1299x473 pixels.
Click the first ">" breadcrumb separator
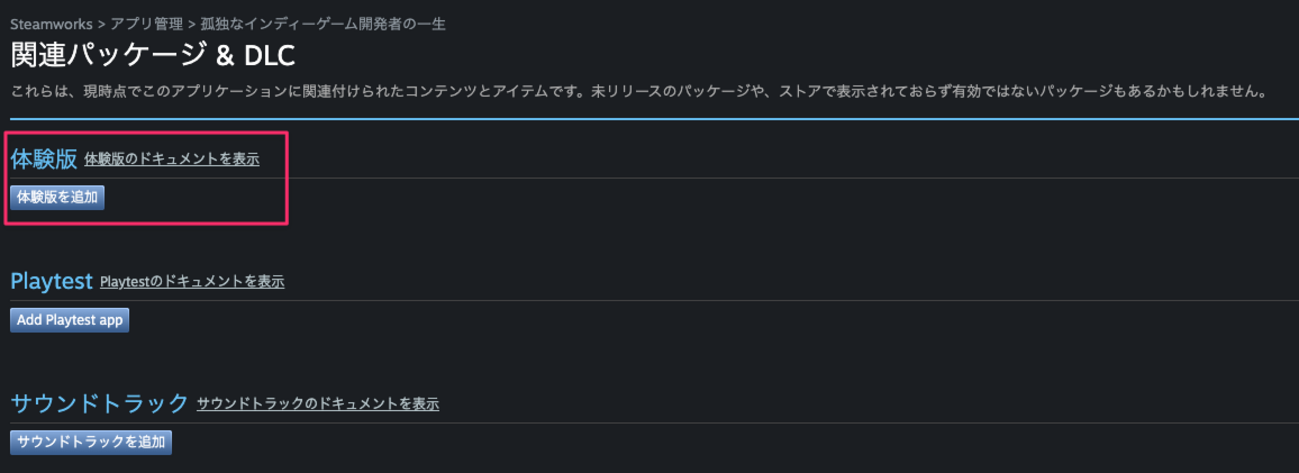coord(102,24)
